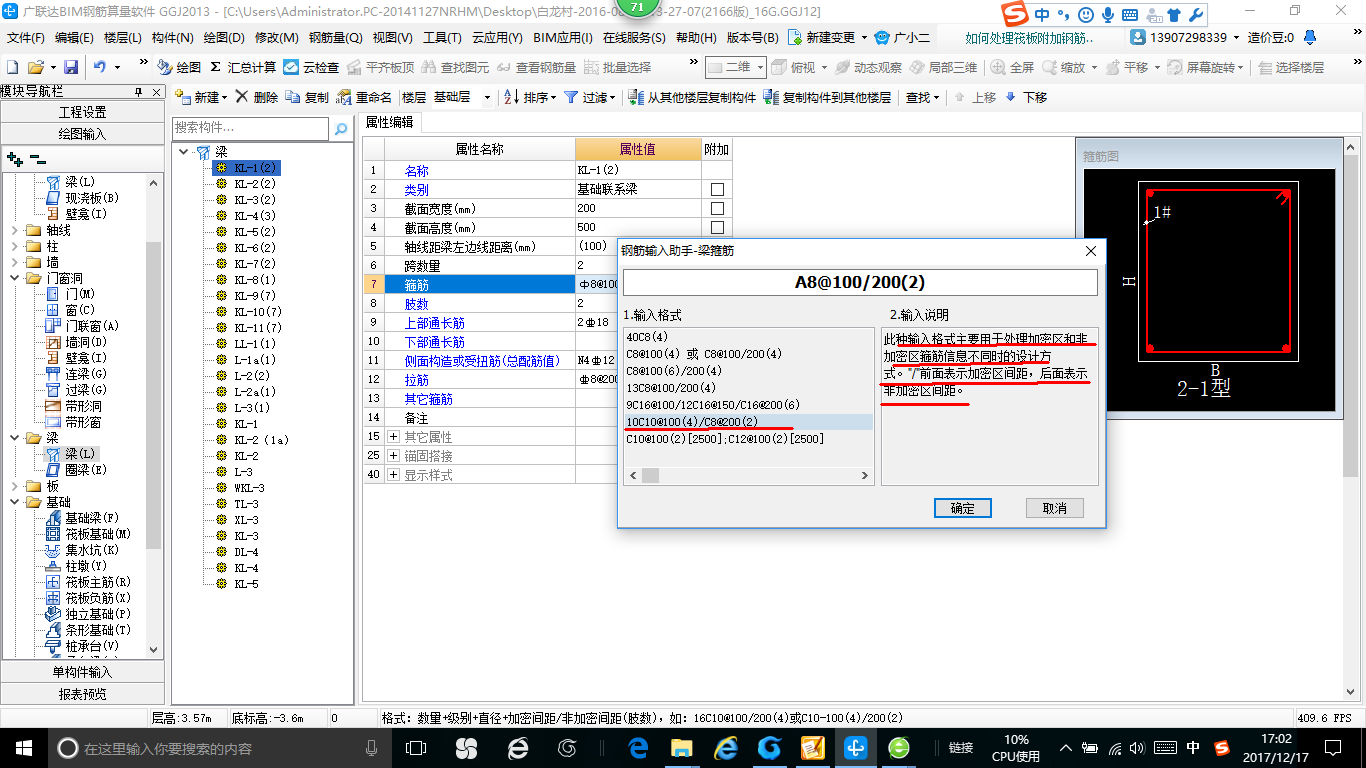Tick the 附加 checkbox for 截面高度

click(717, 228)
